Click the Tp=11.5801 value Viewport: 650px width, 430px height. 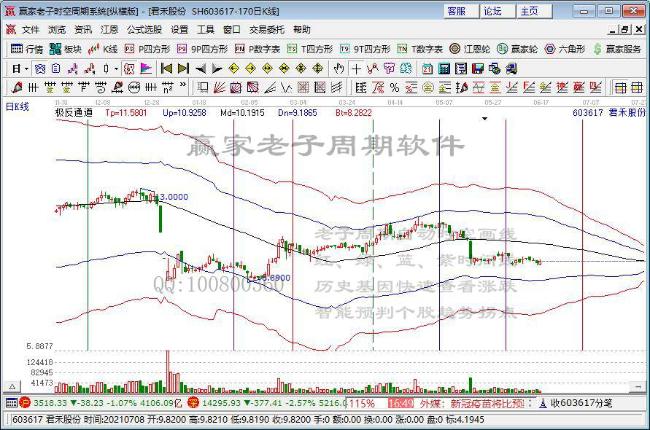tap(126, 112)
